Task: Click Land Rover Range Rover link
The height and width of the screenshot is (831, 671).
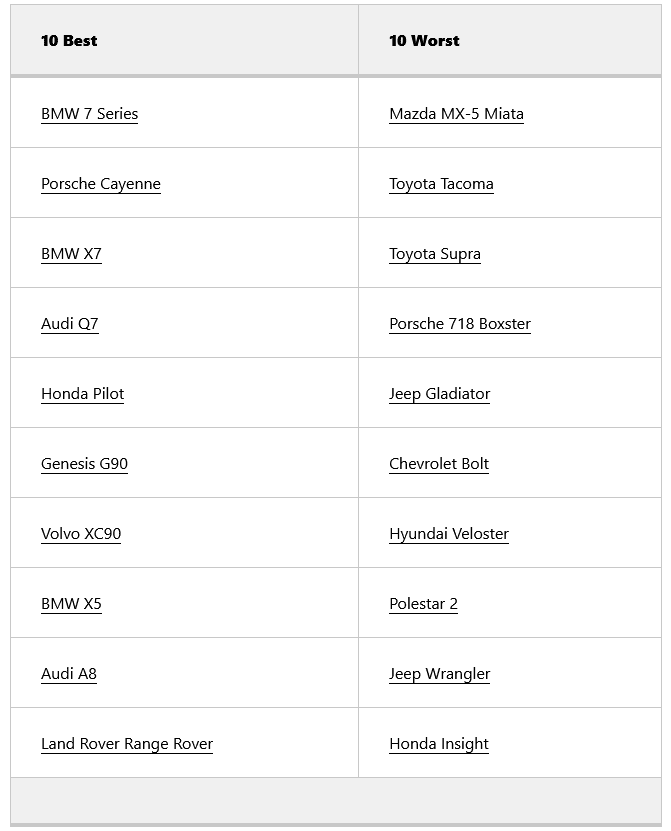Action: point(126,744)
